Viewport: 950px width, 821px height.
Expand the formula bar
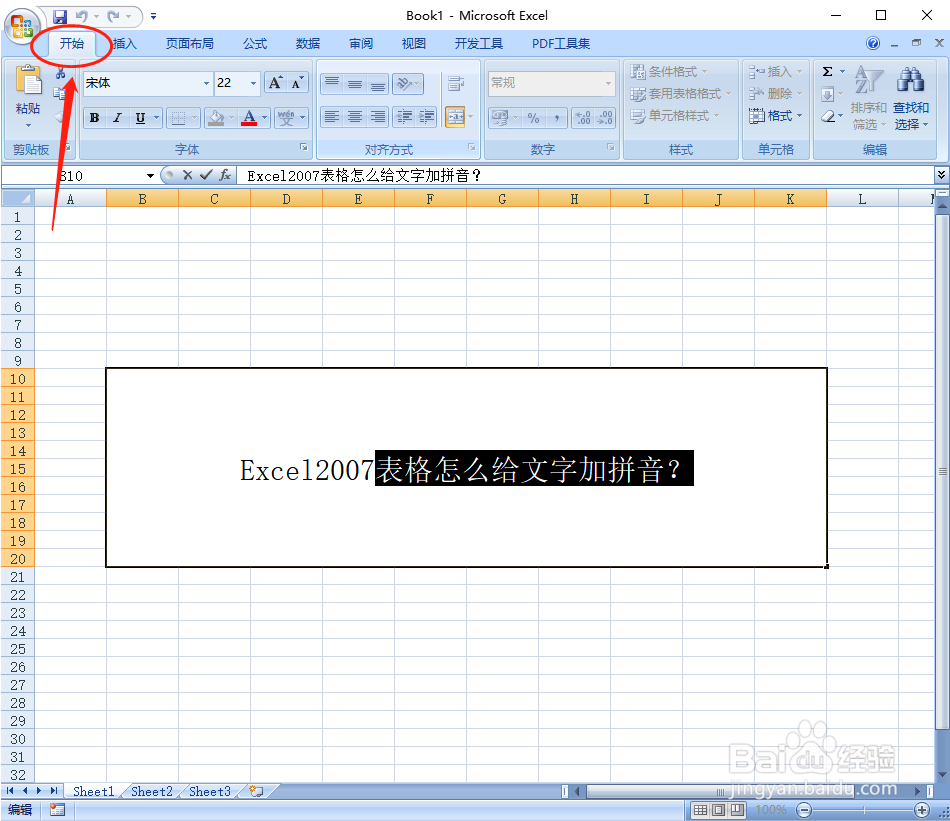point(941,175)
